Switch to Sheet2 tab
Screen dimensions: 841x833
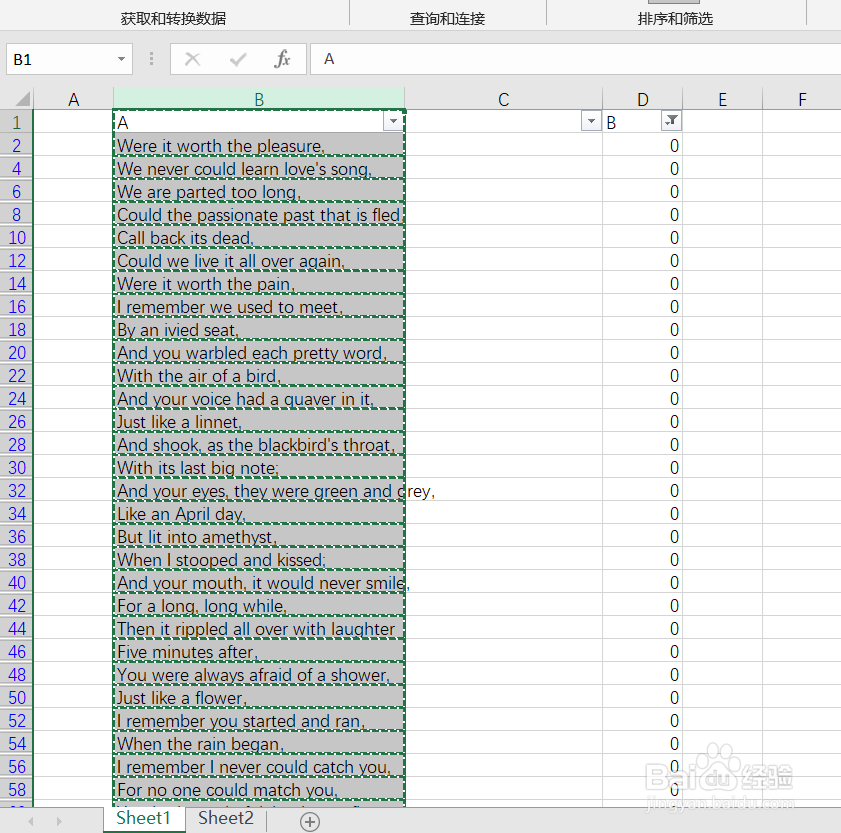click(x=226, y=818)
